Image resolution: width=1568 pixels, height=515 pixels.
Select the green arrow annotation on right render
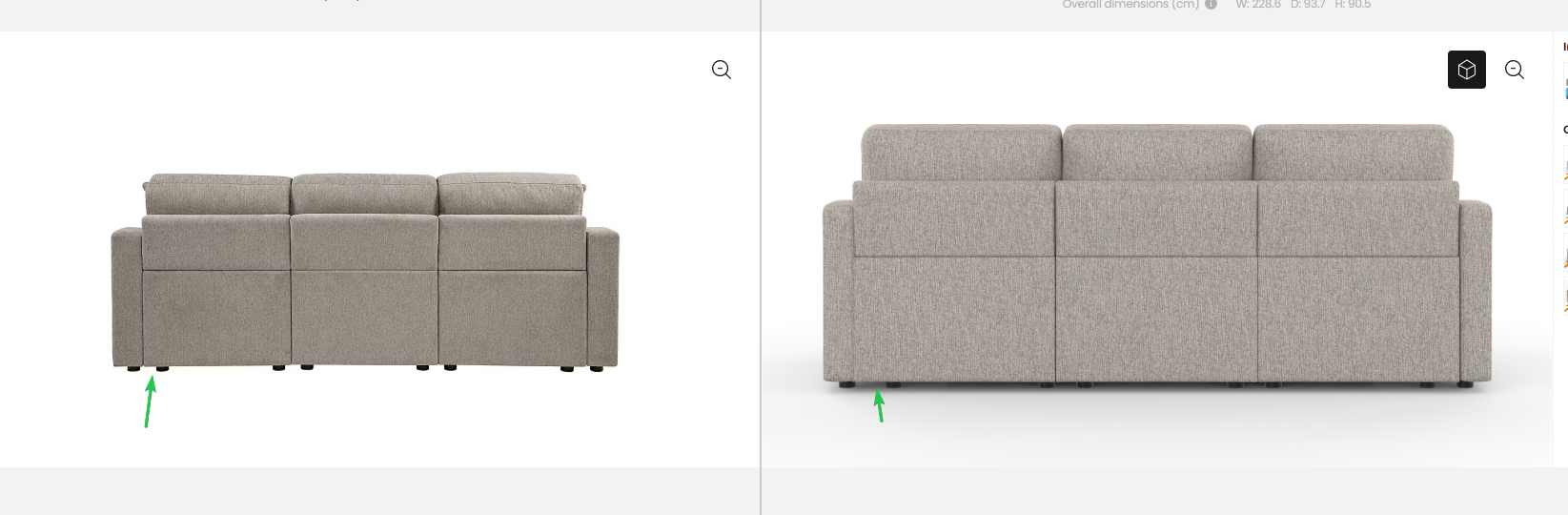(x=880, y=405)
